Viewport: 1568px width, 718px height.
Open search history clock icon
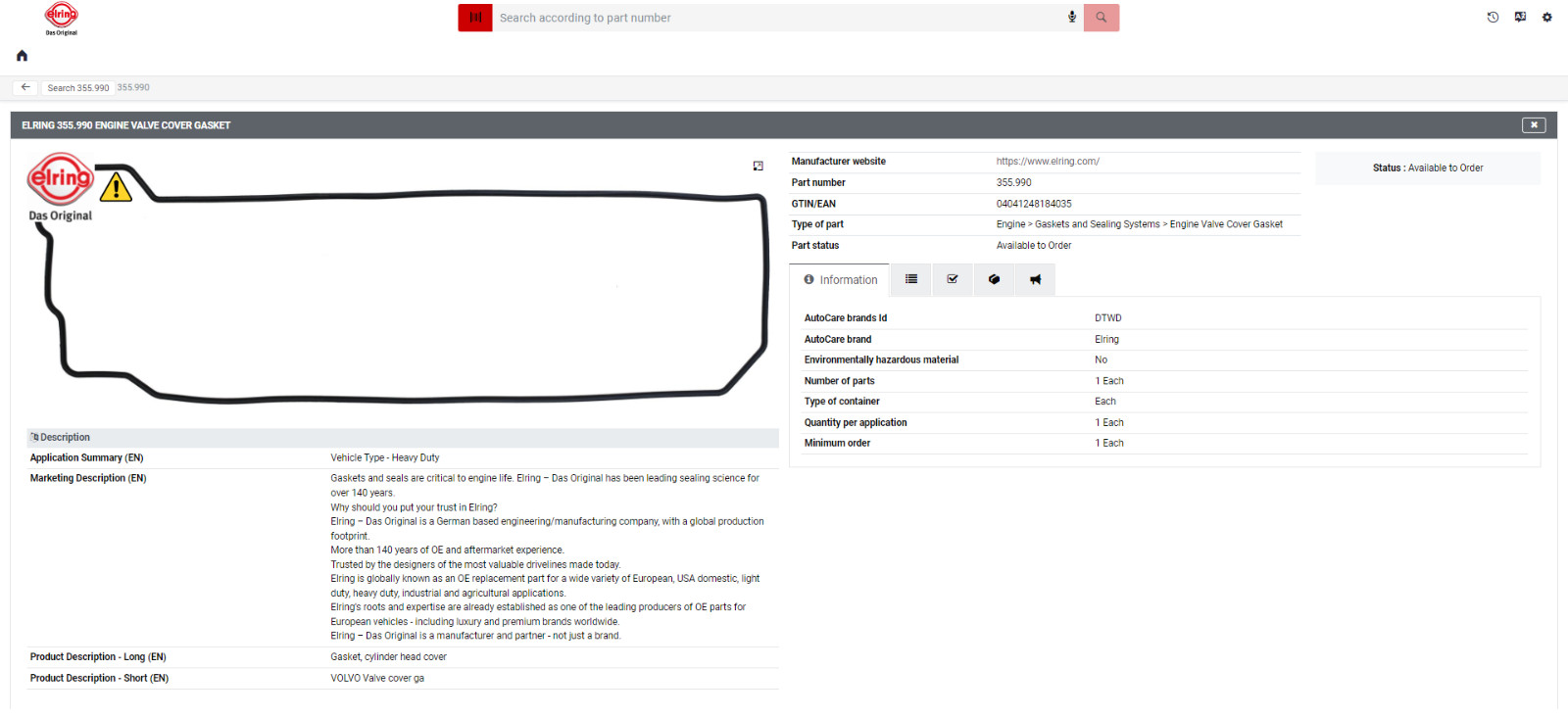tap(1493, 18)
